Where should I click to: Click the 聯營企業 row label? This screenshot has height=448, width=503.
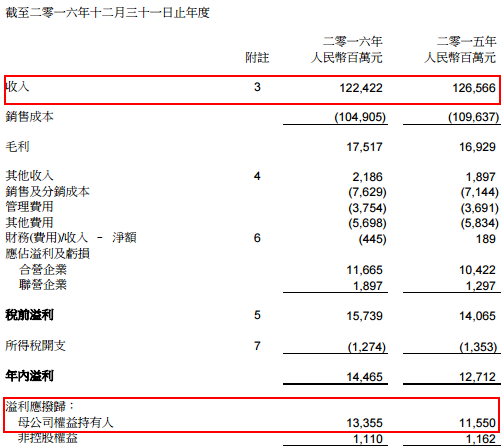click(x=43, y=285)
